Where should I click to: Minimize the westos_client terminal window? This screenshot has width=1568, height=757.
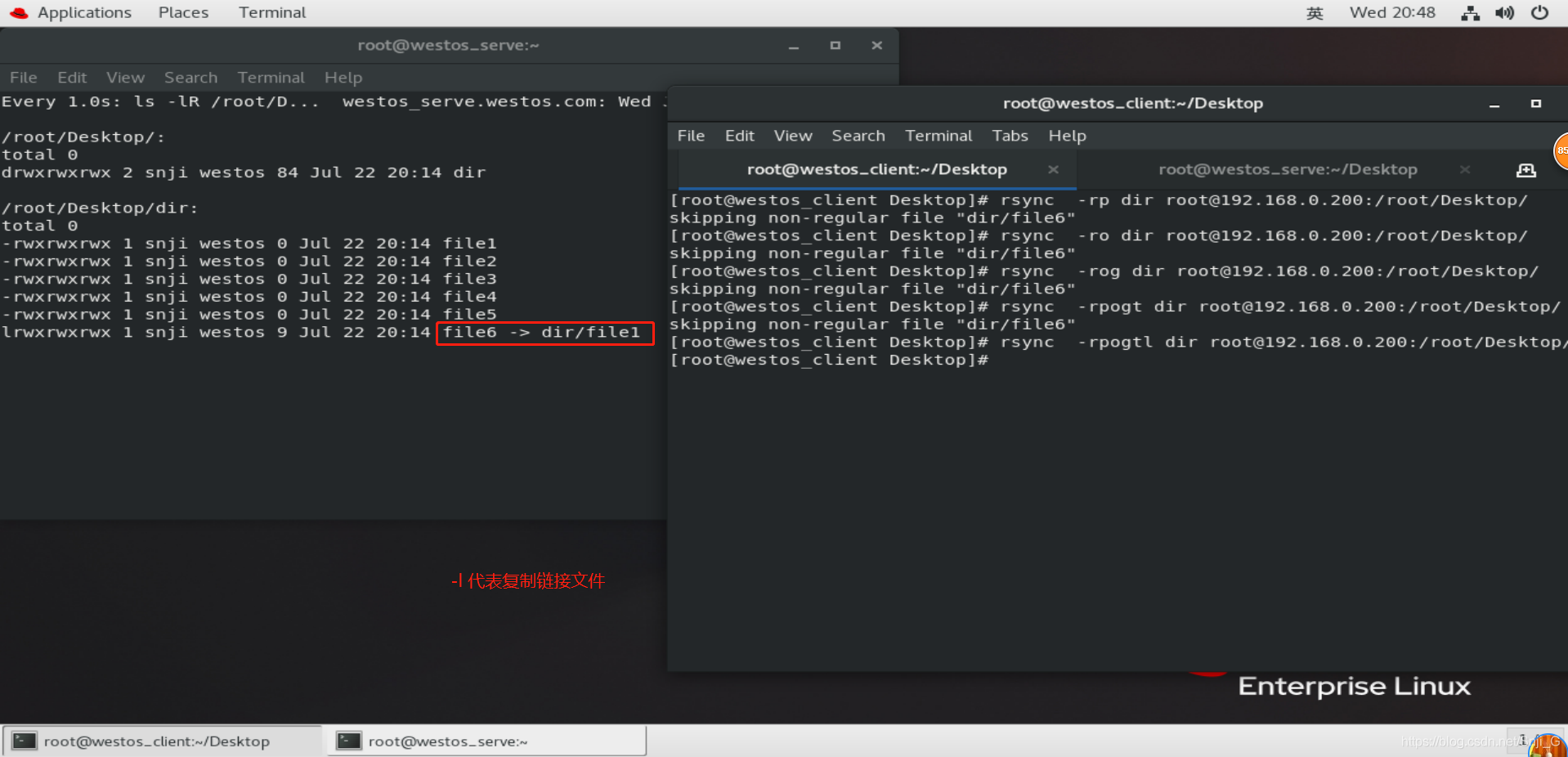coord(1494,104)
